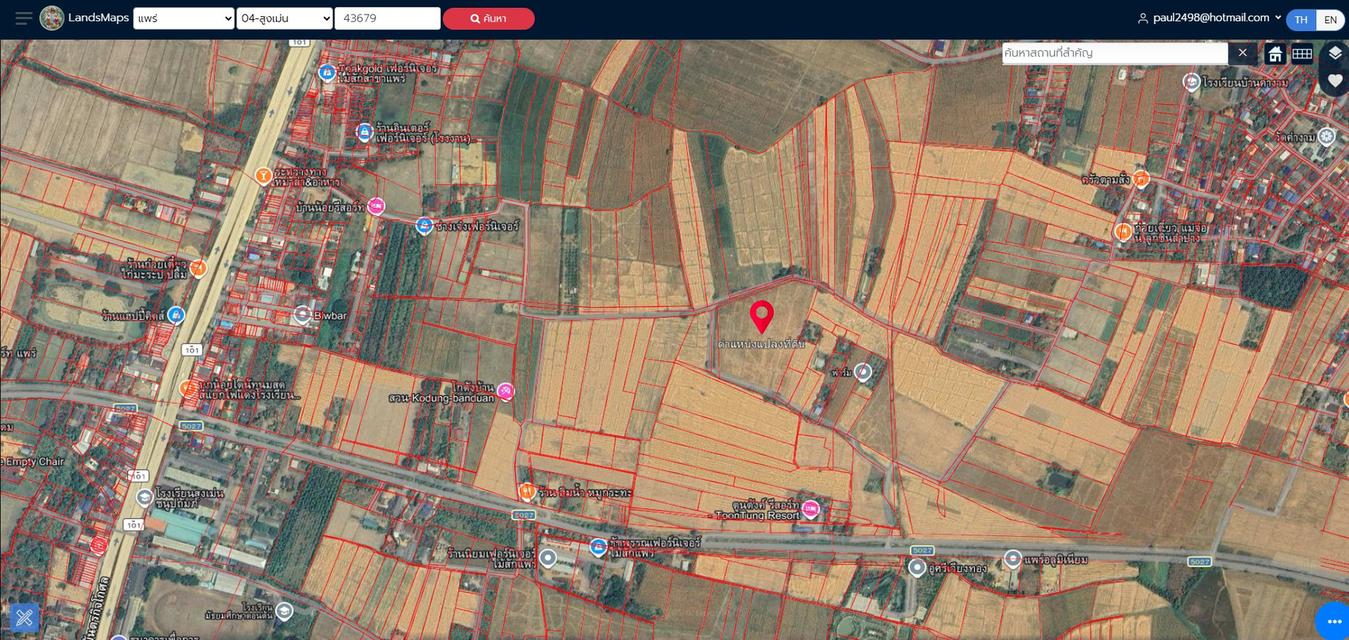Switch language to EN
Screen dimensions: 1349x640
point(1330,19)
